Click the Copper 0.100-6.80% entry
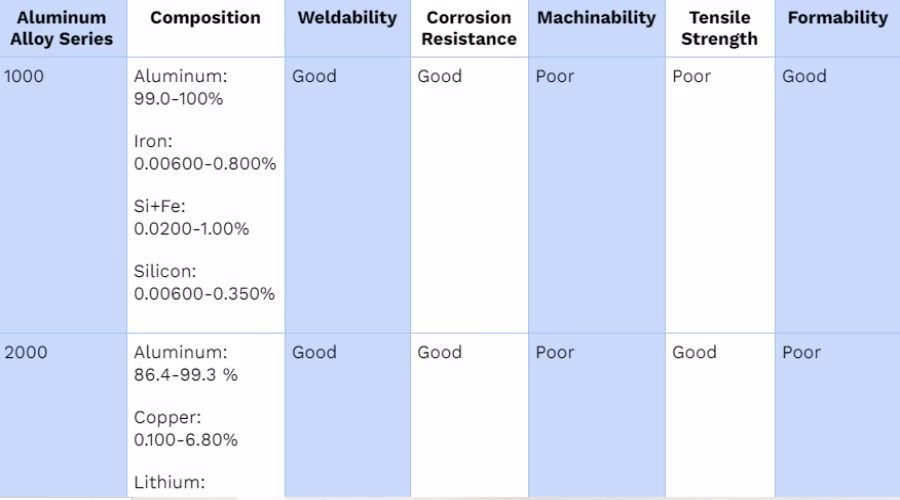 coord(185,429)
